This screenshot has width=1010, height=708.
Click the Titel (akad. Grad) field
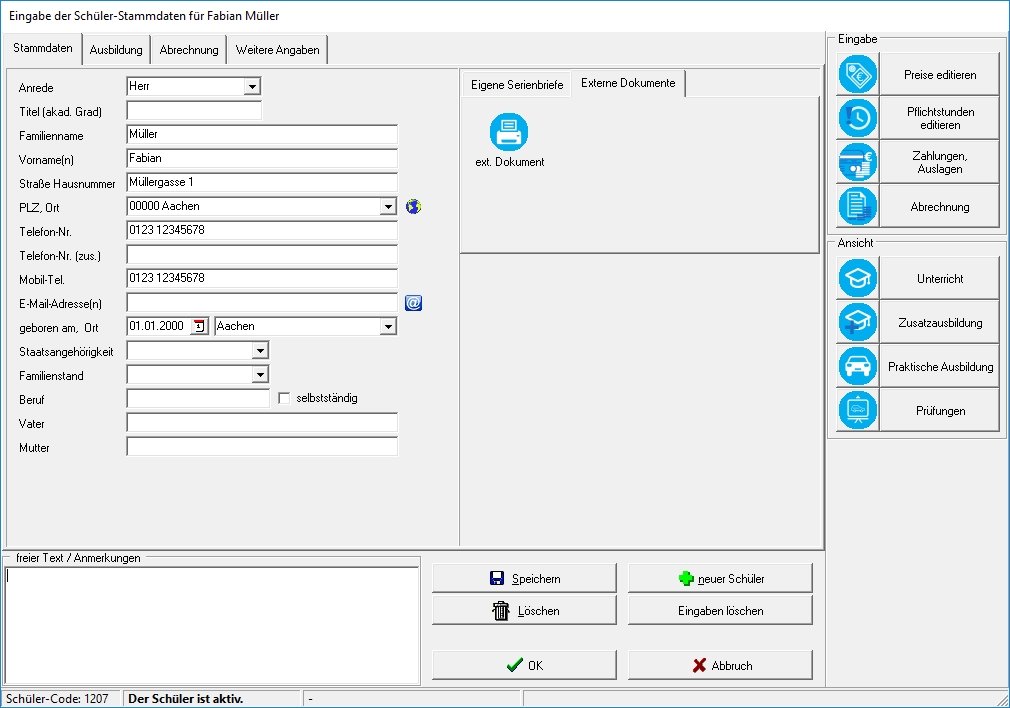pos(194,111)
